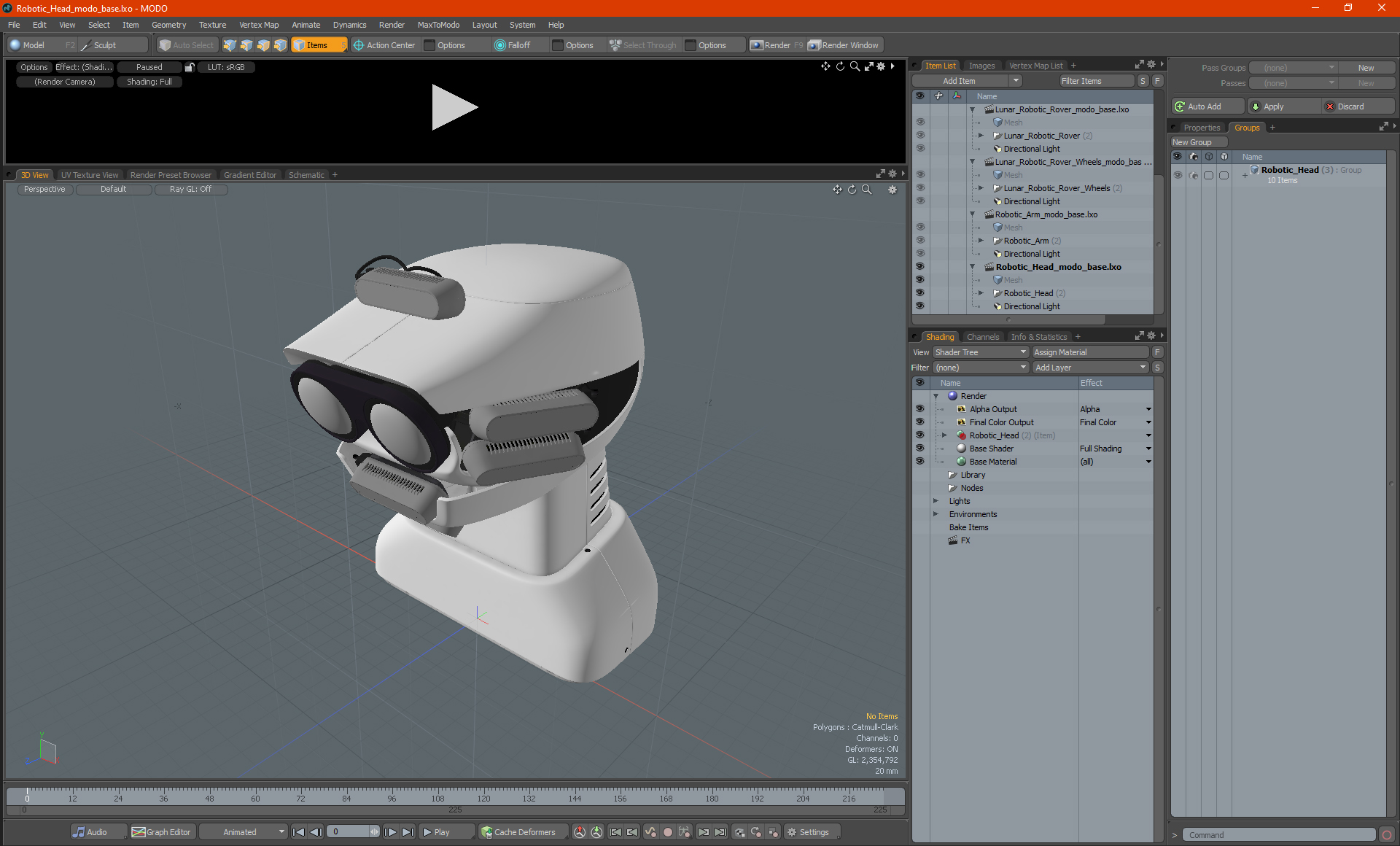Click the Assign Material button

[1089, 352]
